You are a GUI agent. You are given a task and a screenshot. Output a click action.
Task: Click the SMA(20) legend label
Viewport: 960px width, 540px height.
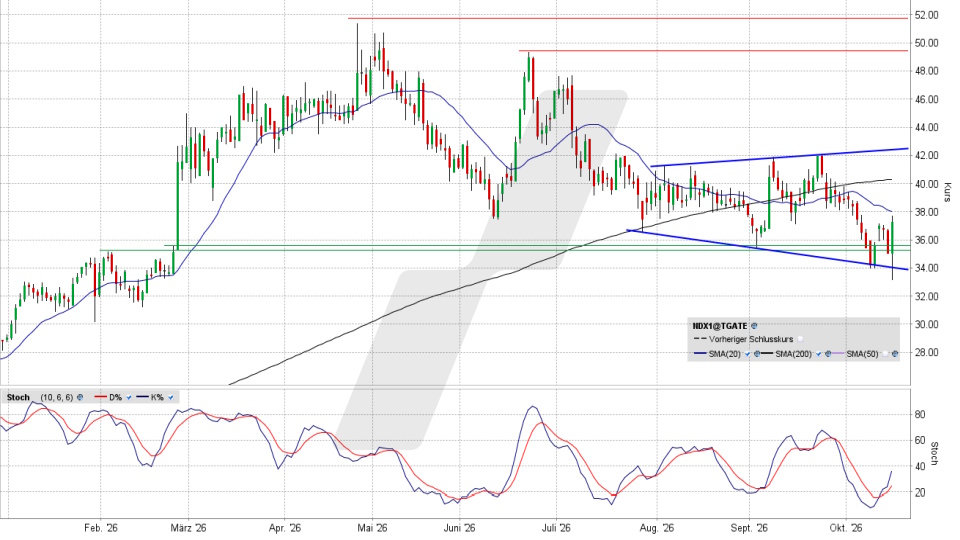(724, 354)
